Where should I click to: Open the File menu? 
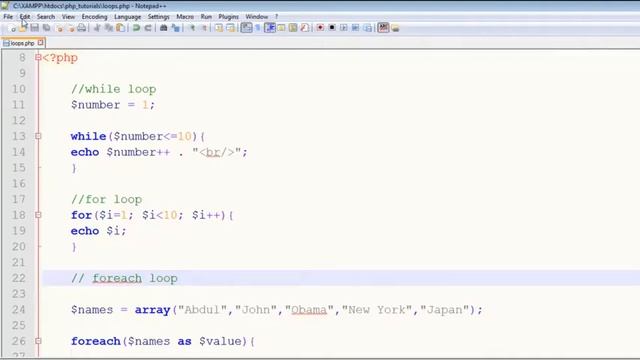tap(8, 17)
